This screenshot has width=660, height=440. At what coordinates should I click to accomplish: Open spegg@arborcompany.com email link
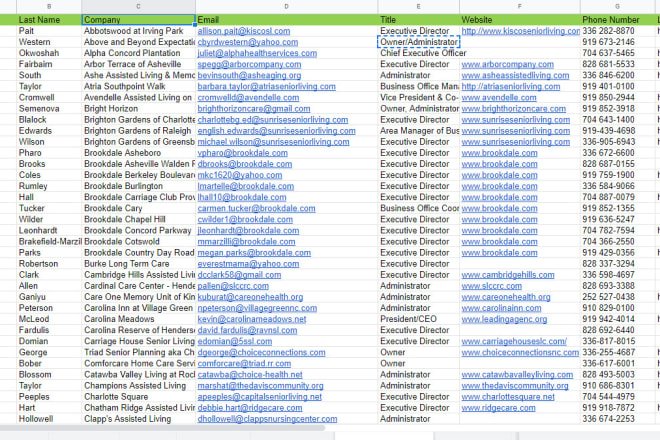[x=249, y=64]
